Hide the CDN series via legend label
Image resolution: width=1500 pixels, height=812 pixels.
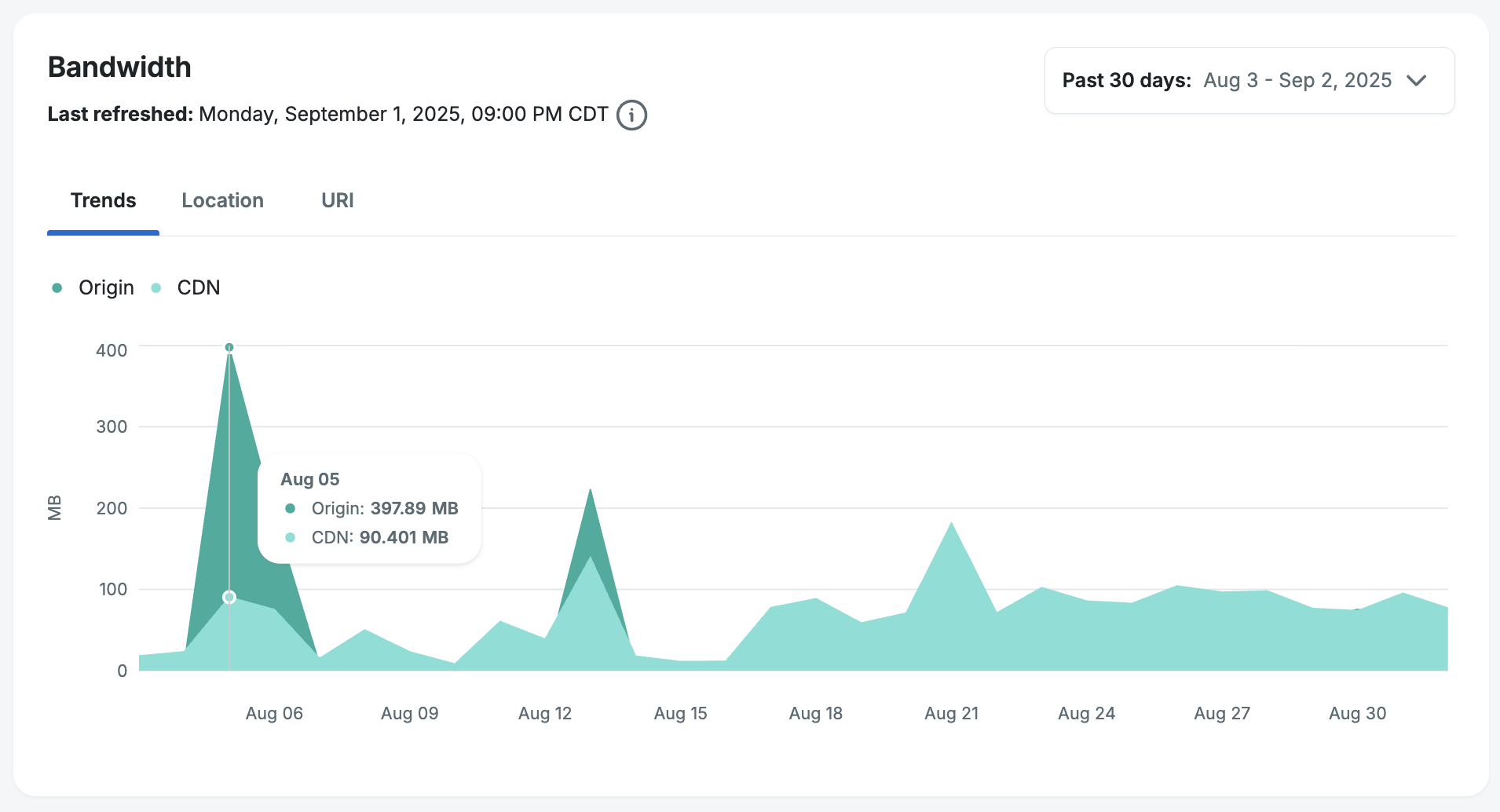pos(198,288)
